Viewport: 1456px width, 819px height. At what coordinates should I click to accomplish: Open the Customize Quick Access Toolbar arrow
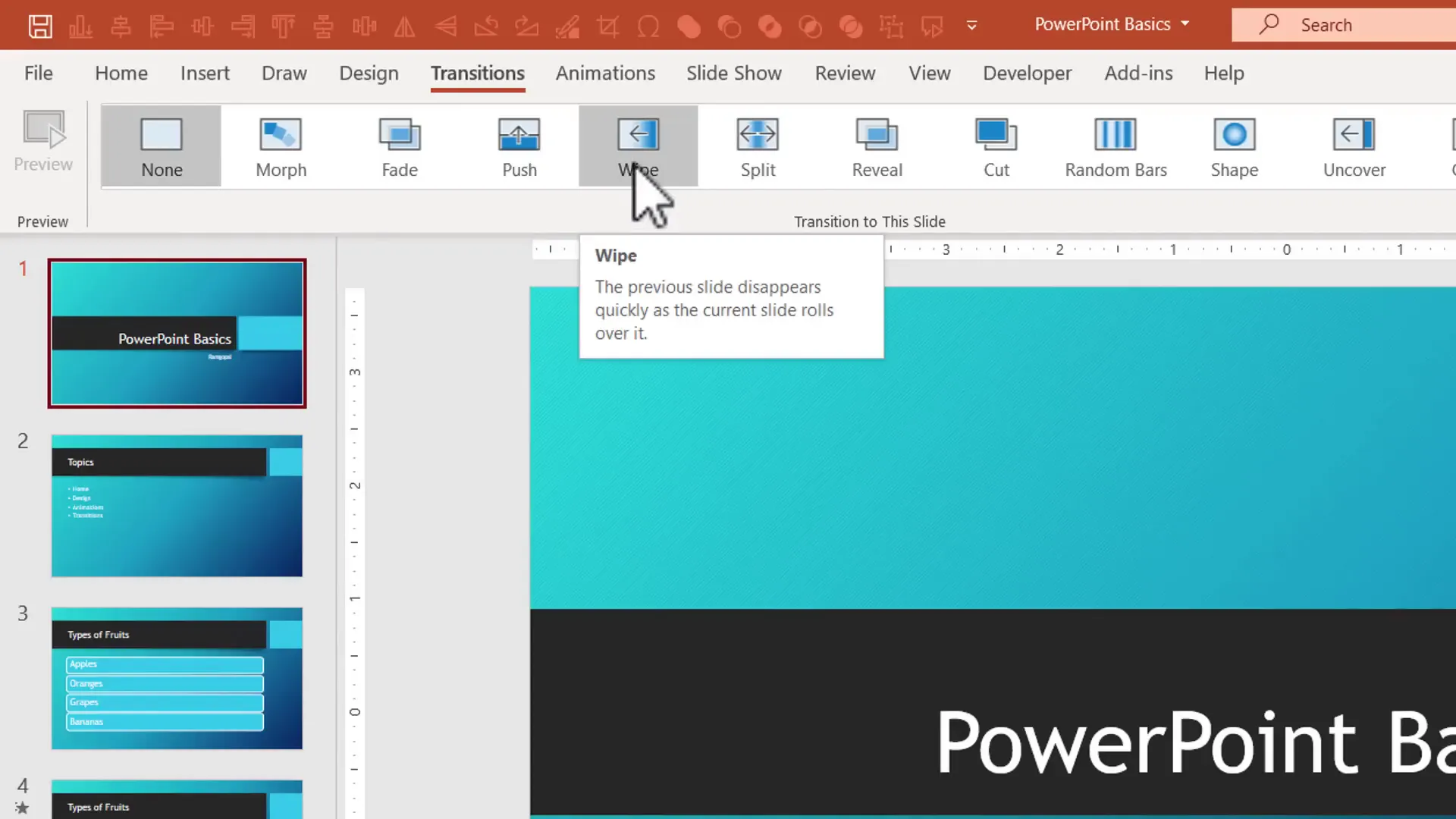point(971,26)
